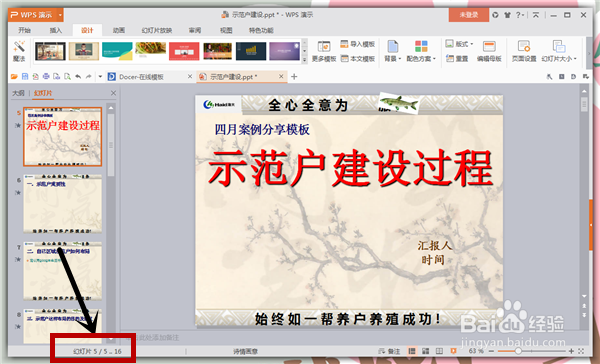Switch to 示范户建设.ppt document tab
Viewport: 600px width, 364px height.
click(233, 77)
